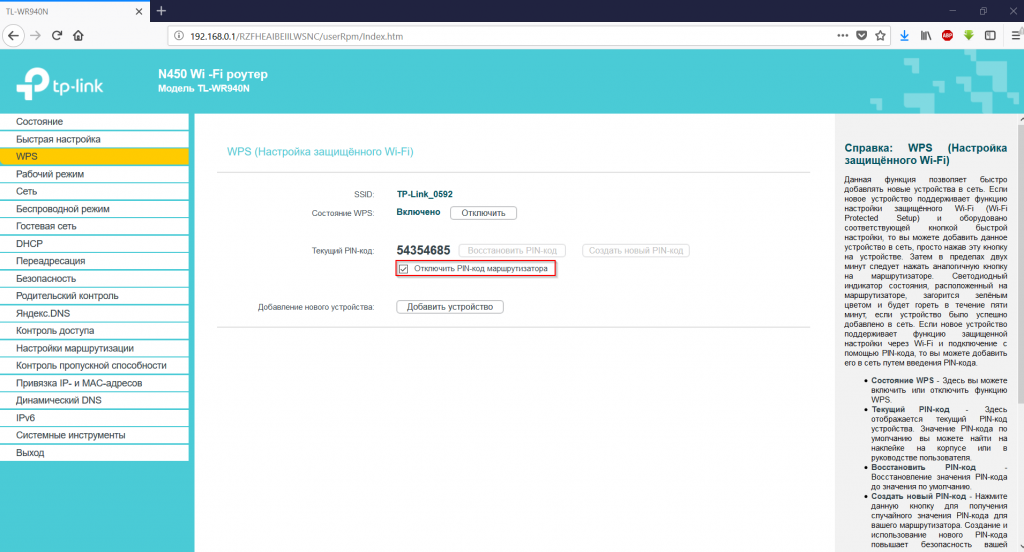Bookmark this page with the star icon

[x=880, y=36]
